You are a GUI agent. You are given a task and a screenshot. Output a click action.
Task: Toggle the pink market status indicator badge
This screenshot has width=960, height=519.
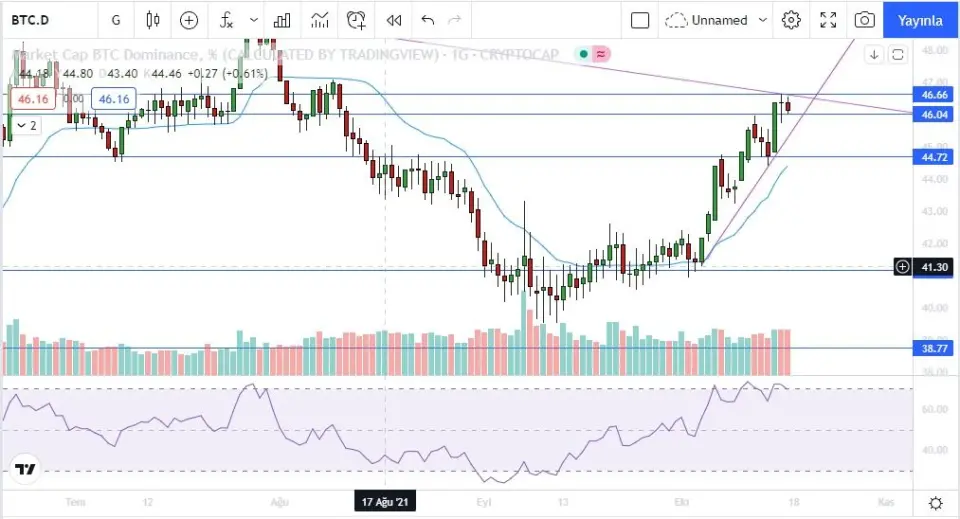pos(600,54)
